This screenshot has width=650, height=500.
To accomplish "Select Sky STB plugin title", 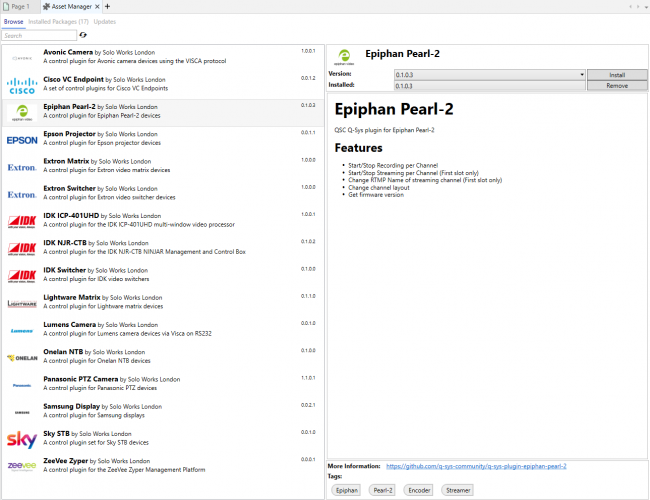I will click(x=56, y=433).
